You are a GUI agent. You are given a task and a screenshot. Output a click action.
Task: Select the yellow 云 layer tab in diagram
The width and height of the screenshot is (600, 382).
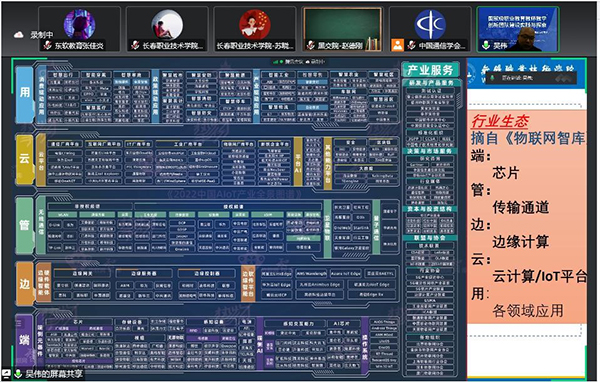pyautogui.click(x=24, y=159)
